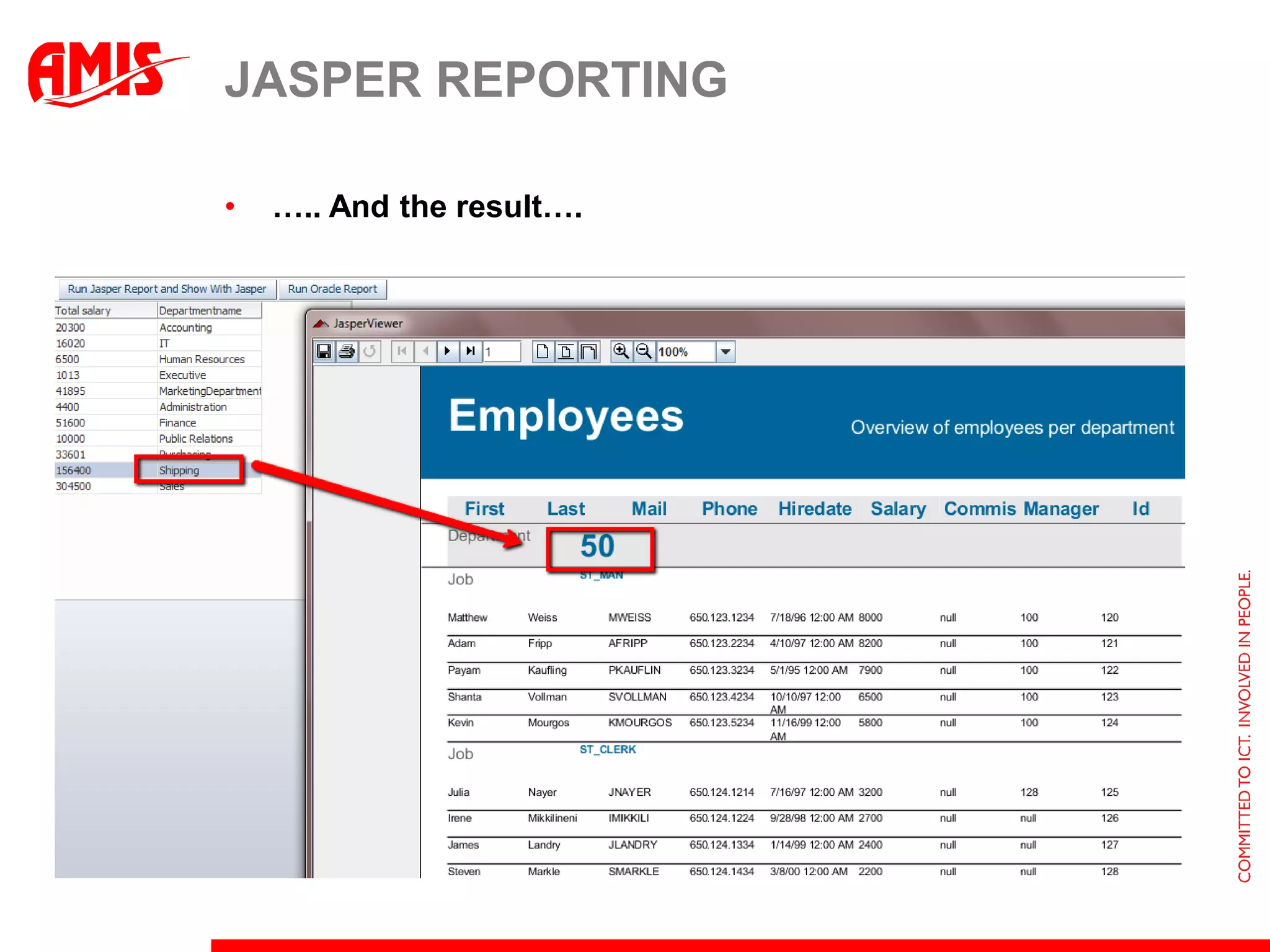The width and height of the screenshot is (1270, 952).
Task: Click employee mail JLANDRY
Action: 633,845
